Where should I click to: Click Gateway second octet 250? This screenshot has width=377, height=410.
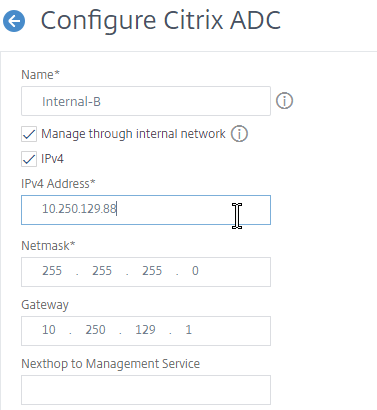pos(95,330)
